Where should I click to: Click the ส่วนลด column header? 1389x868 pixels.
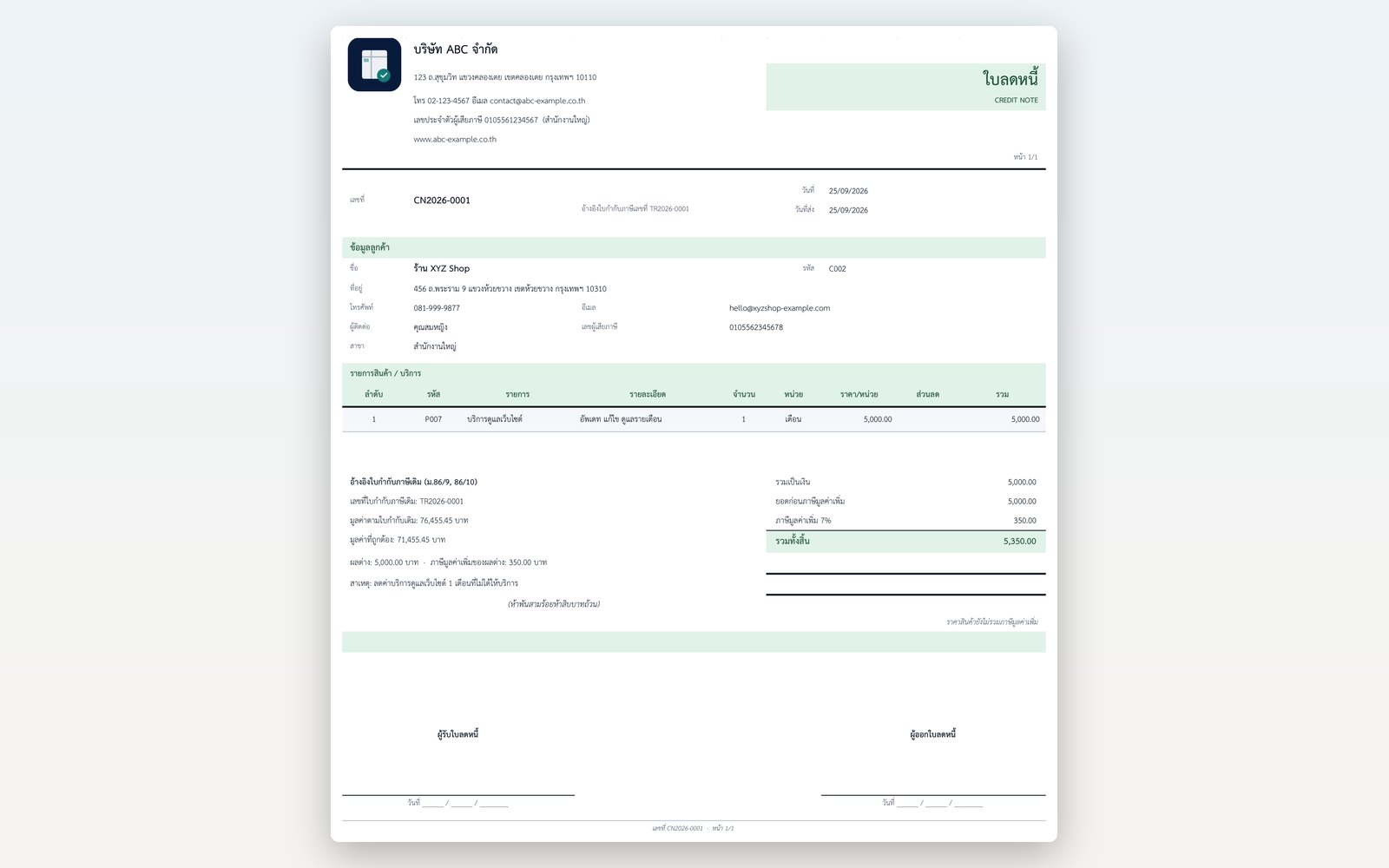pos(927,394)
